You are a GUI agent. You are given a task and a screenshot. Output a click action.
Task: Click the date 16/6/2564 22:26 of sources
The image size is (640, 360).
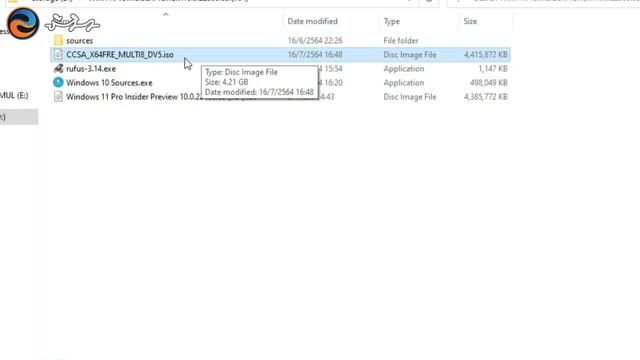[315, 40]
